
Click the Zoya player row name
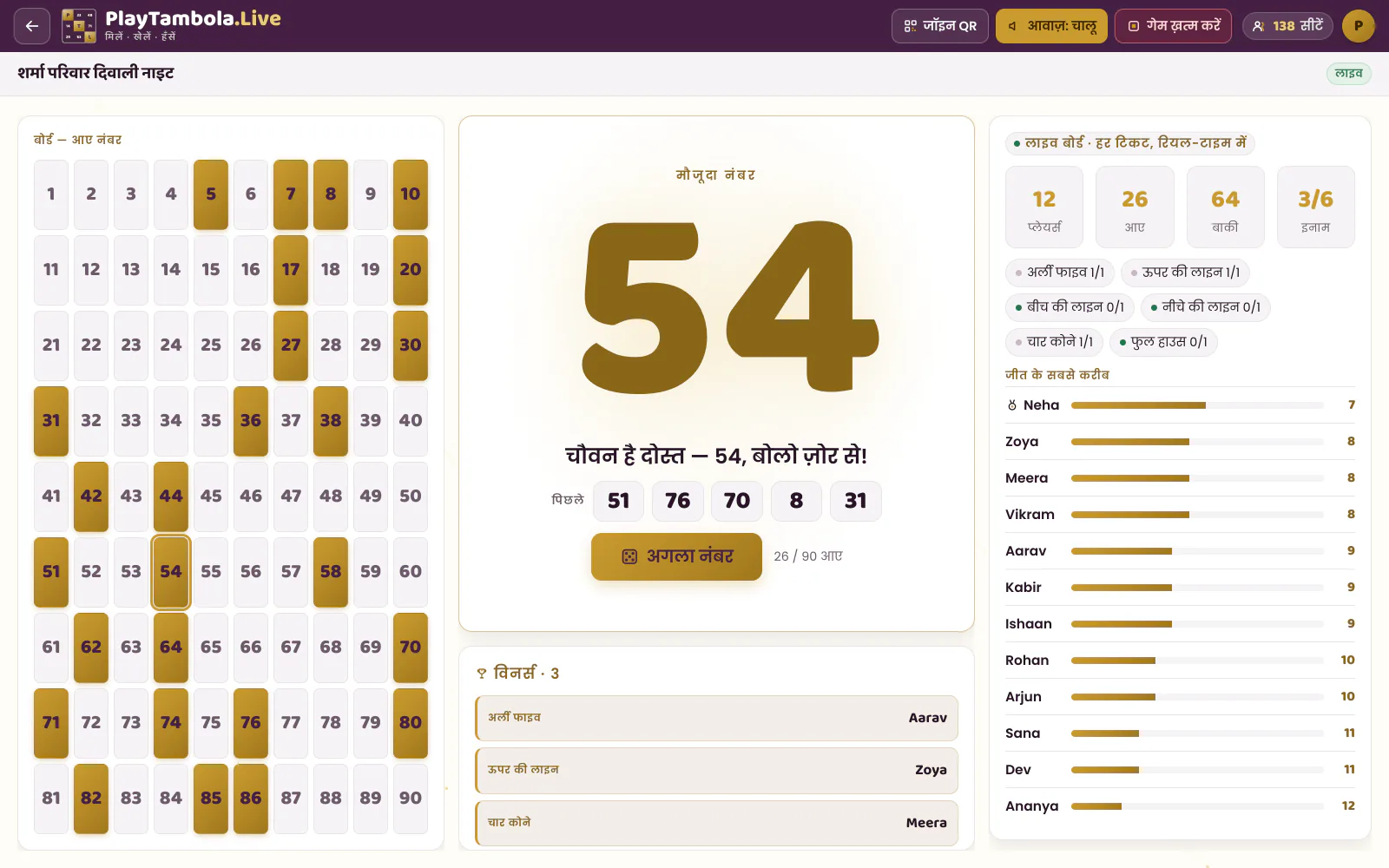pos(1022,442)
